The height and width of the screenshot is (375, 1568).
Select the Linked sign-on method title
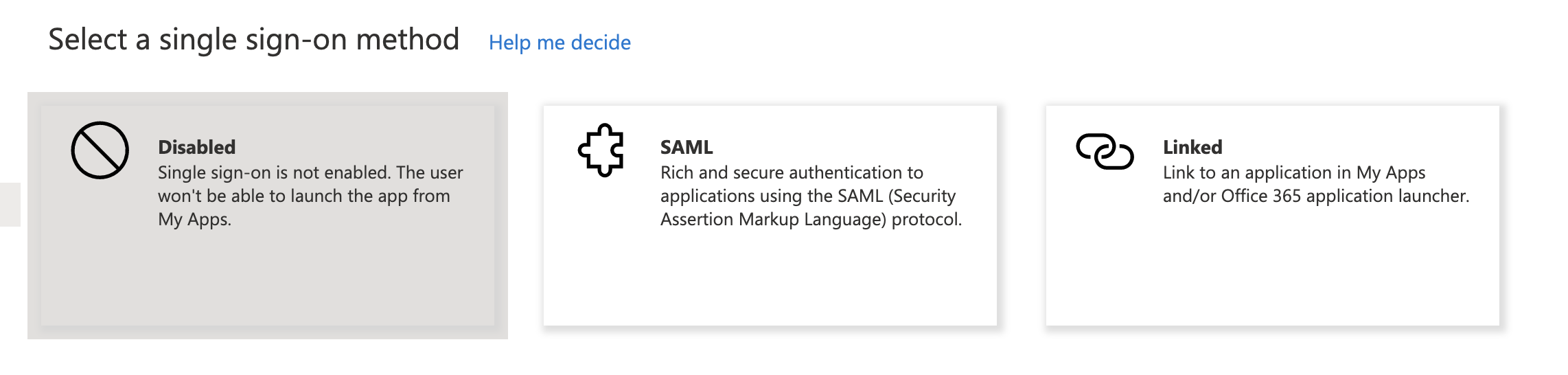1192,147
